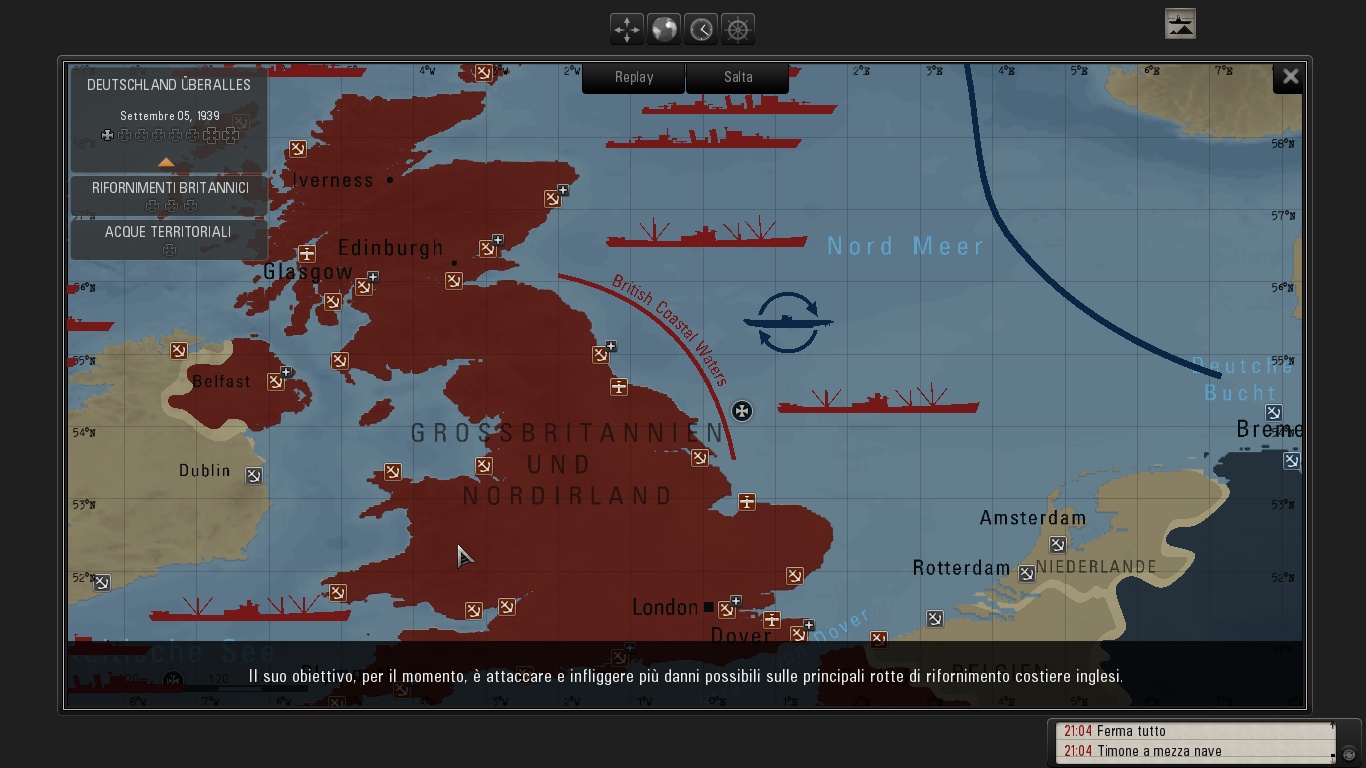The image size is (1366, 768).
Task: Select the 'Timone a mezza nave' log entry
Action: coord(1194,751)
